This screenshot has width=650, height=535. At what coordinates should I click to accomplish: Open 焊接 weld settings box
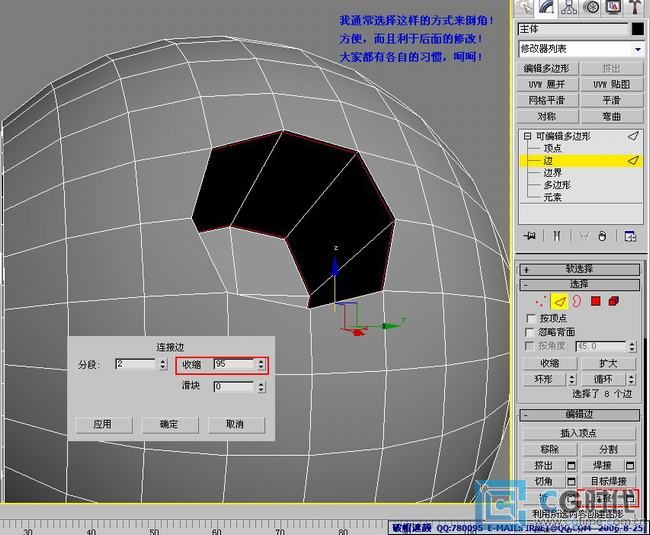pos(630,466)
